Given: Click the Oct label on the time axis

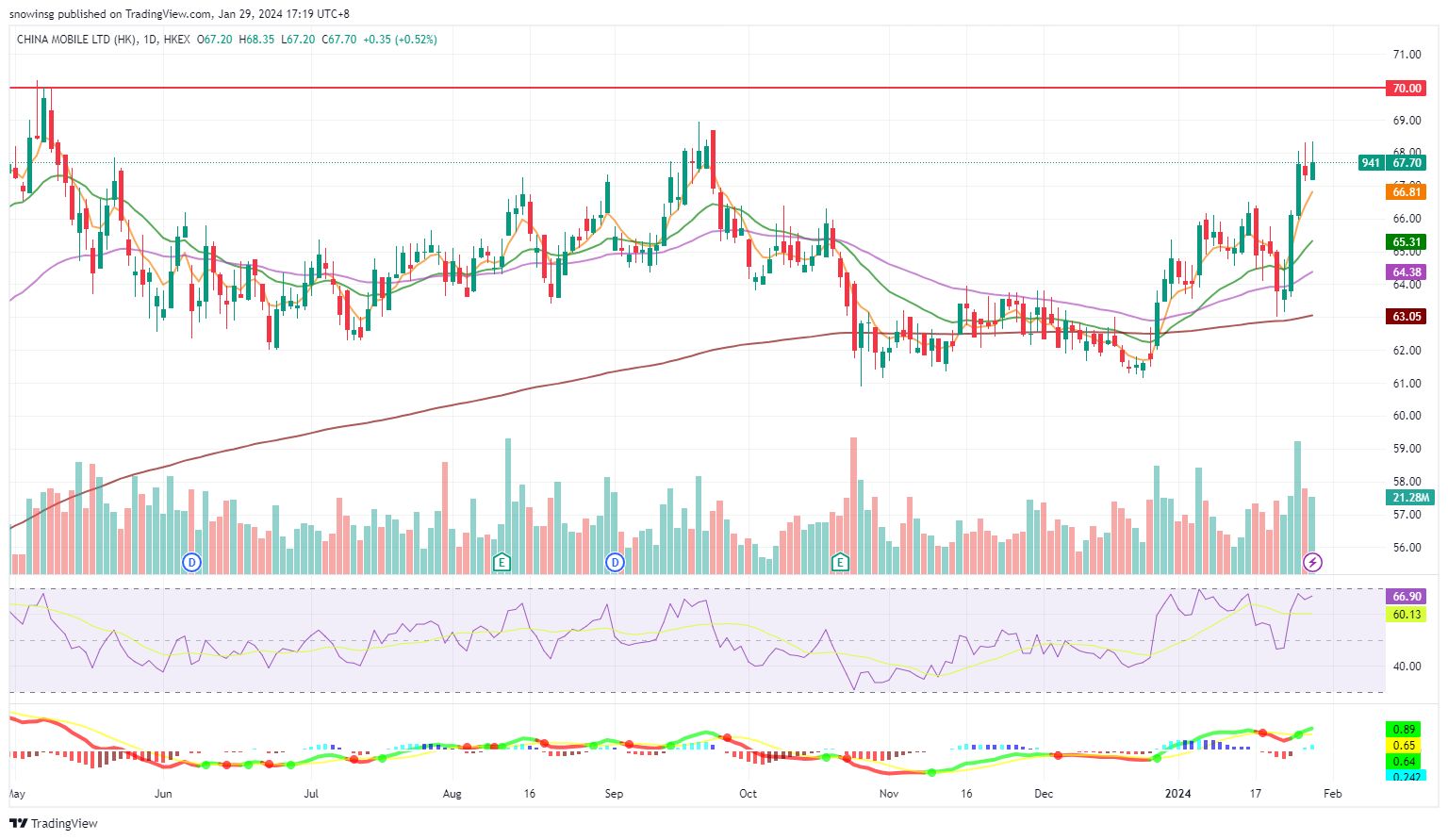Looking at the screenshot, I should point(748,794).
